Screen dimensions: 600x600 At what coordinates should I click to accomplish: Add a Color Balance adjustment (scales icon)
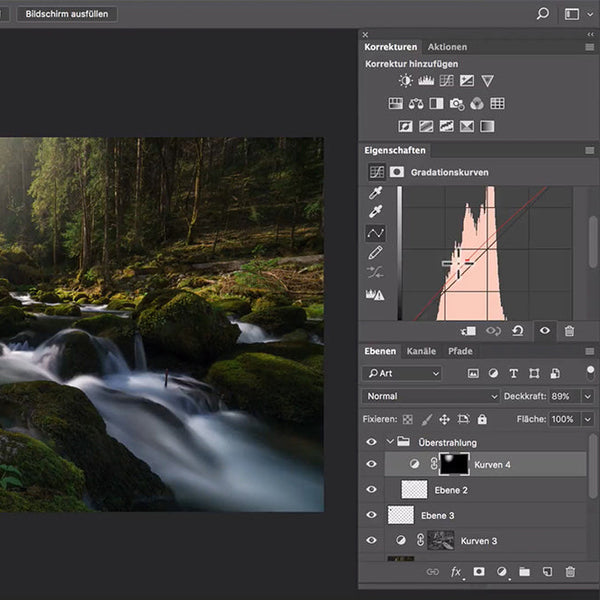(x=416, y=103)
